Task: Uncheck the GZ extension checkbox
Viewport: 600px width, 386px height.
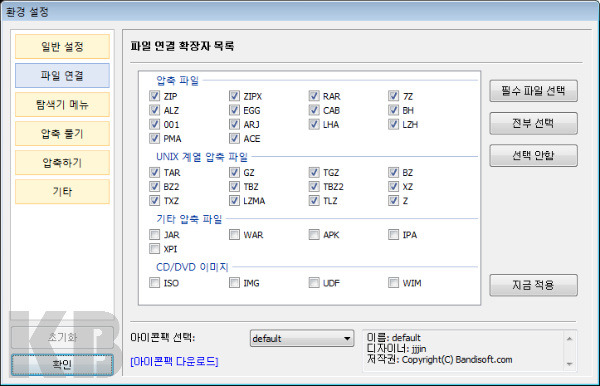Action: click(234, 173)
